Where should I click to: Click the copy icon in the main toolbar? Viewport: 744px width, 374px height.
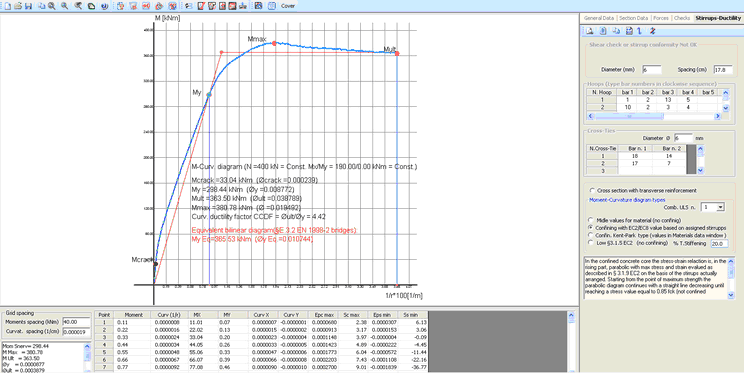[42, 6]
